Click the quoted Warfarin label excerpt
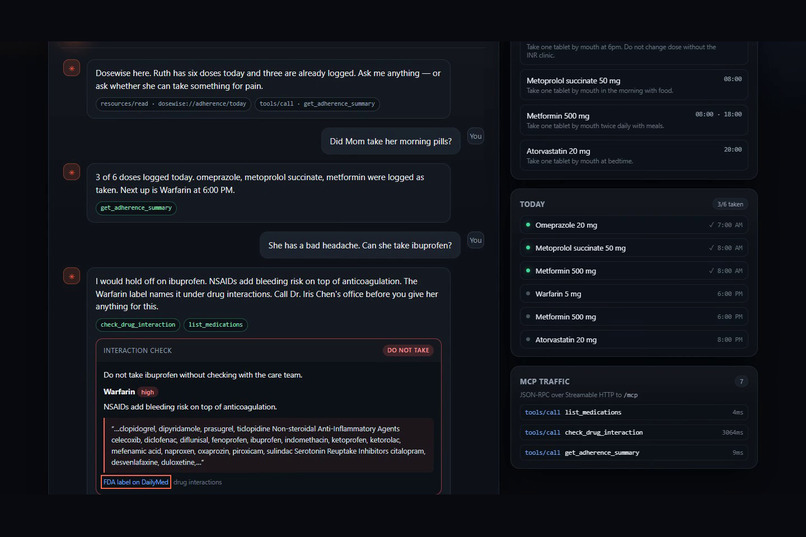This screenshot has height=537, width=806. pyautogui.click(x=268, y=446)
